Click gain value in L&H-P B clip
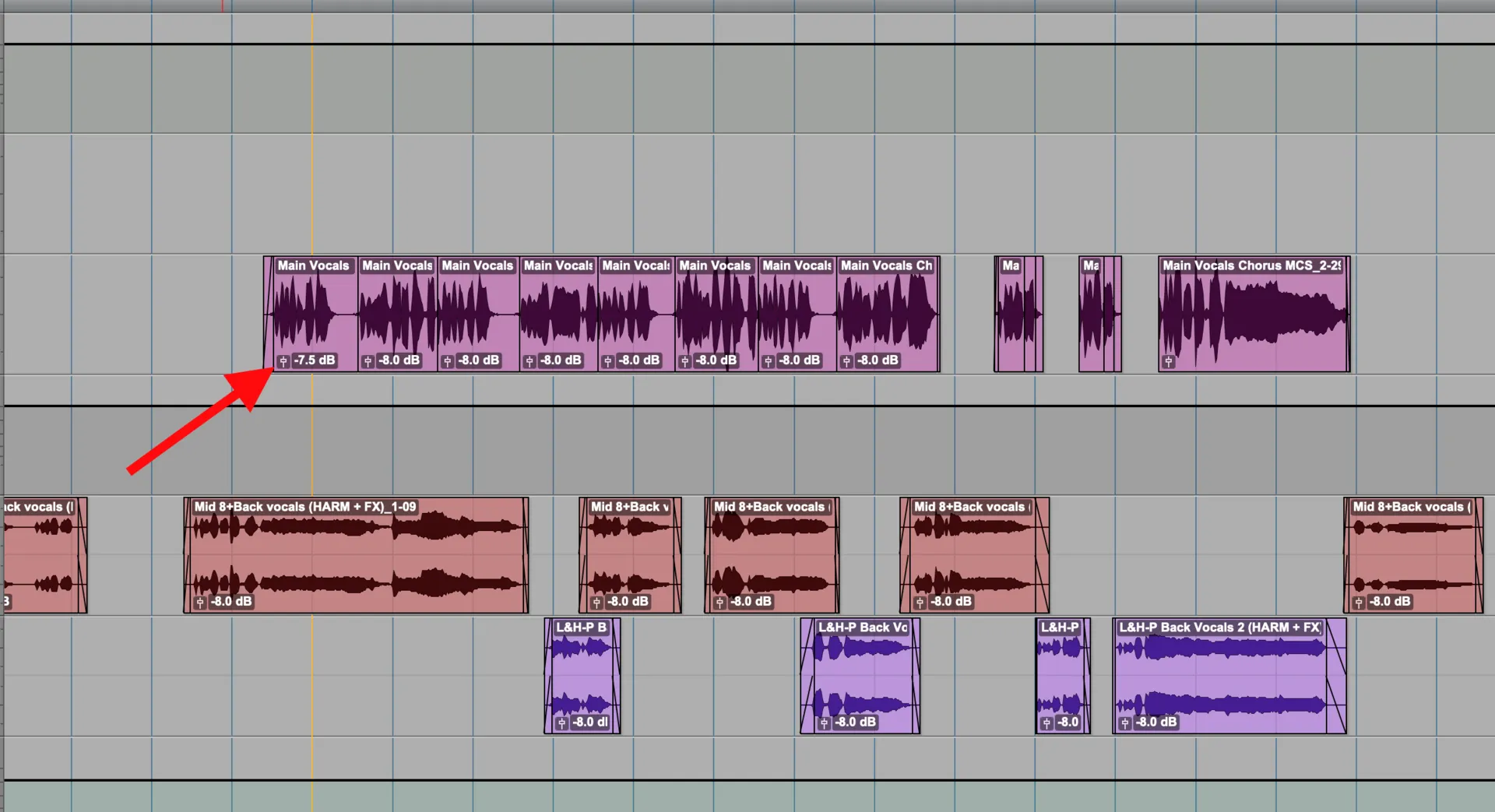 tap(590, 722)
